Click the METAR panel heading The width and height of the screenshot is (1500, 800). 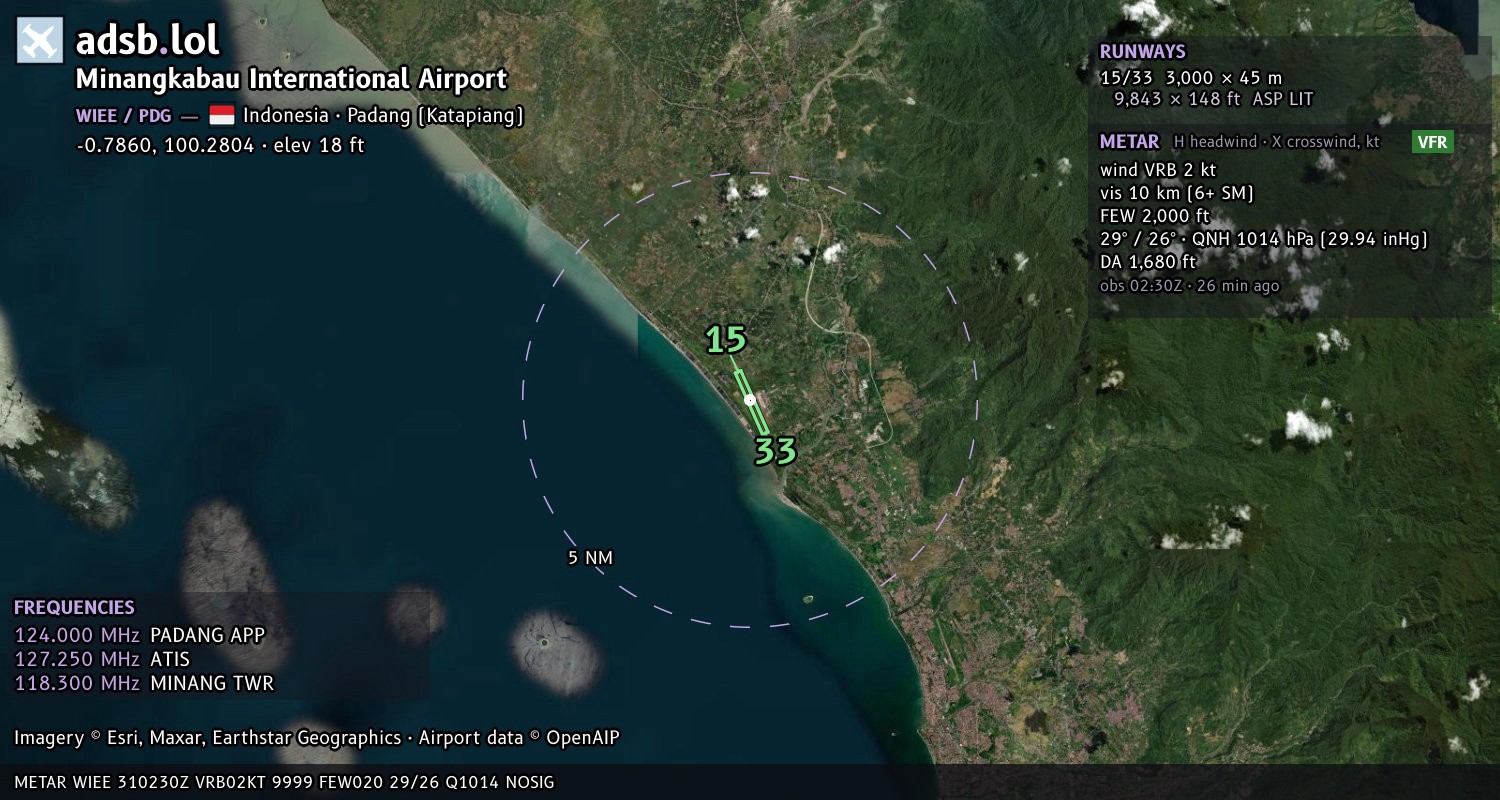tap(1129, 142)
